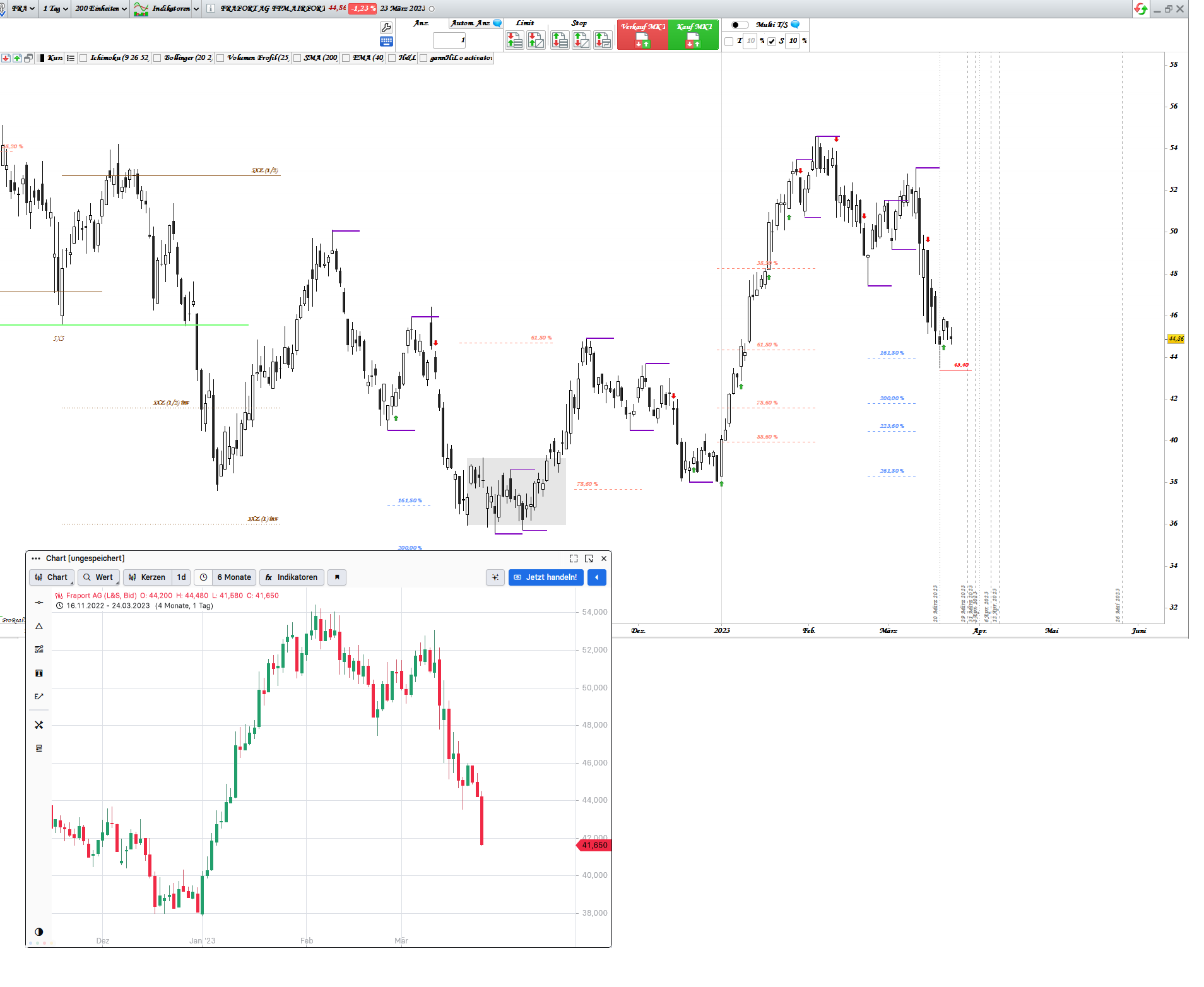Click second Stop order icon
This screenshot has height=987, width=1204.
coord(581,40)
